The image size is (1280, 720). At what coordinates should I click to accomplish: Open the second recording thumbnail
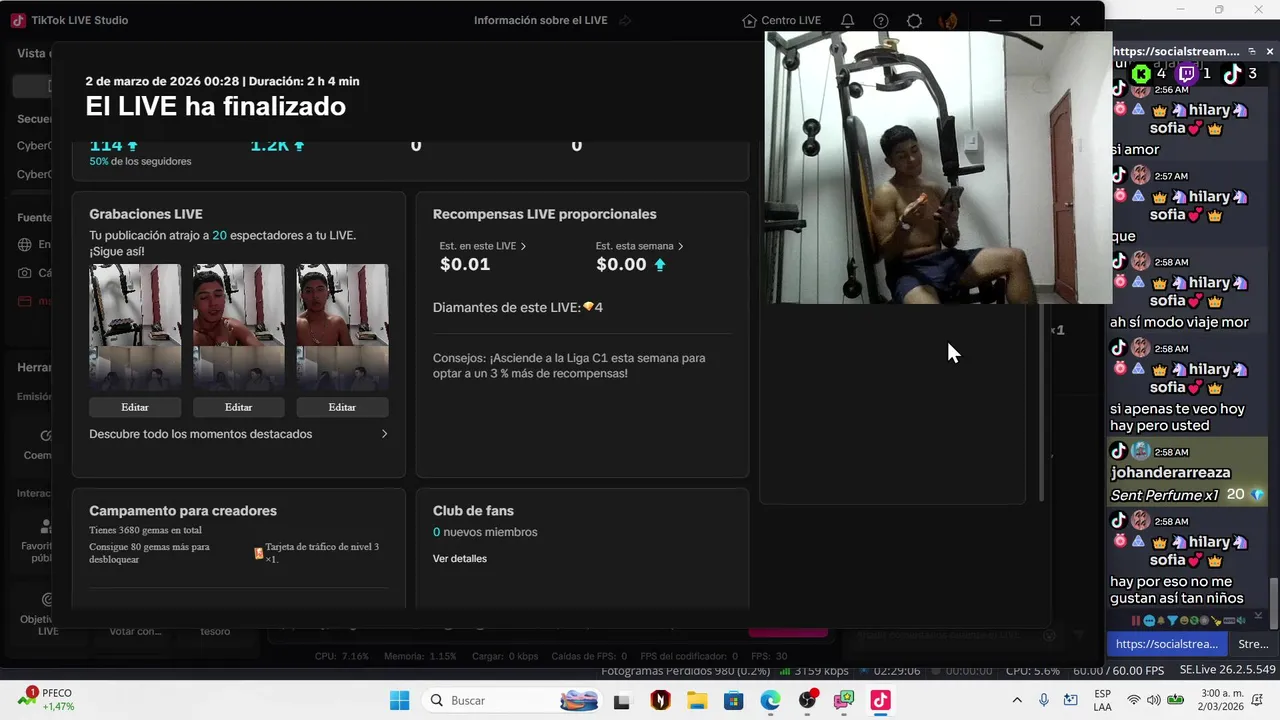point(238,326)
